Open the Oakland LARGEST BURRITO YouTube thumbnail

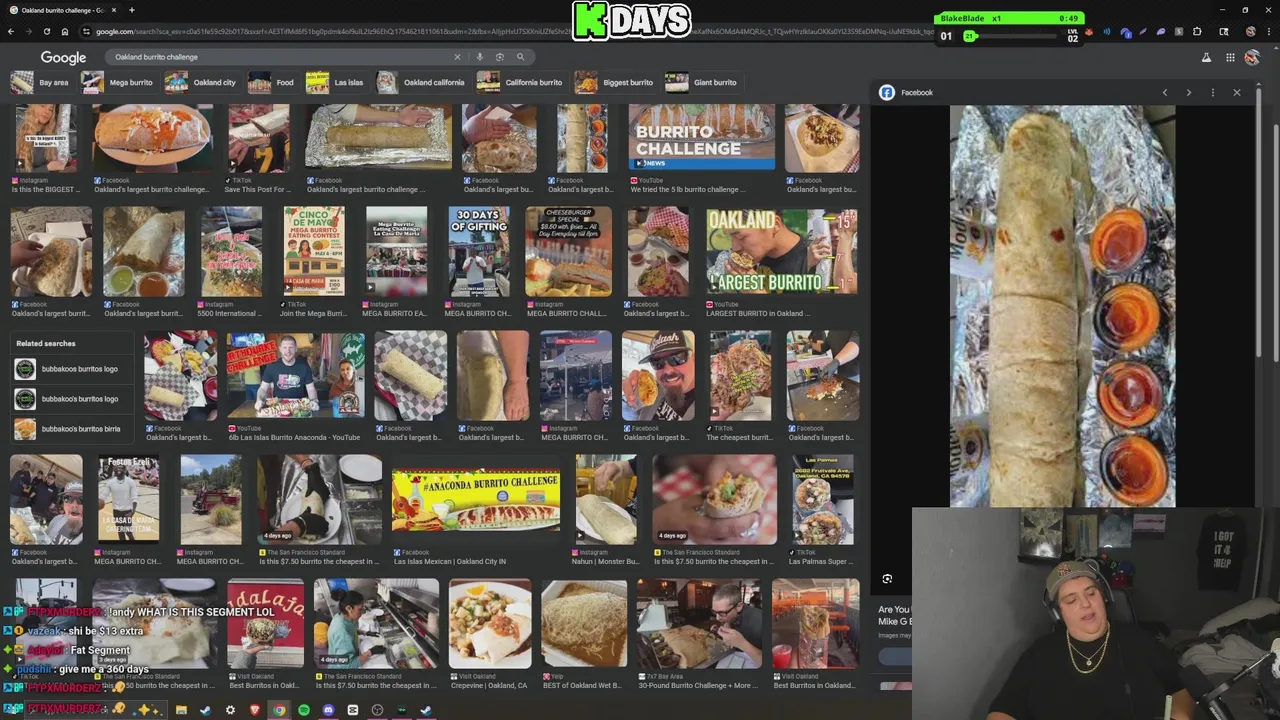[x=781, y=252]
